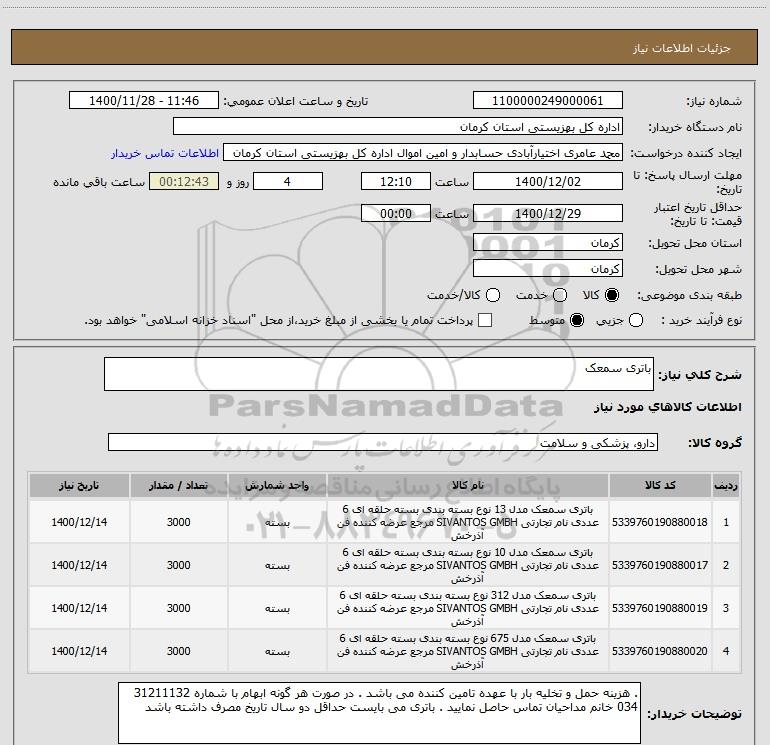The image size is (770, 745).
Task: Click the جزئیات اطلاعات نیاز header title
Action: pos(681,48)
